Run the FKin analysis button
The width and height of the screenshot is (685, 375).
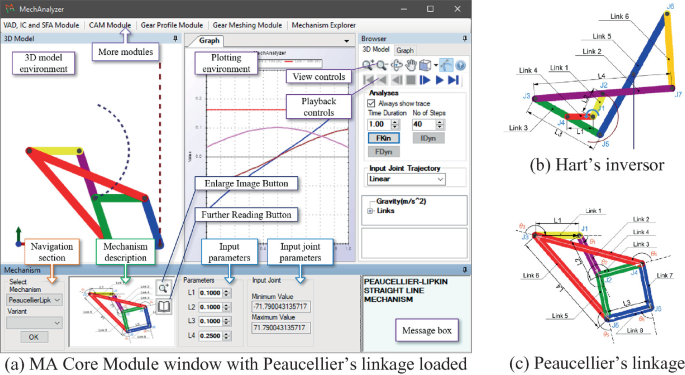(x=384, y=138)
